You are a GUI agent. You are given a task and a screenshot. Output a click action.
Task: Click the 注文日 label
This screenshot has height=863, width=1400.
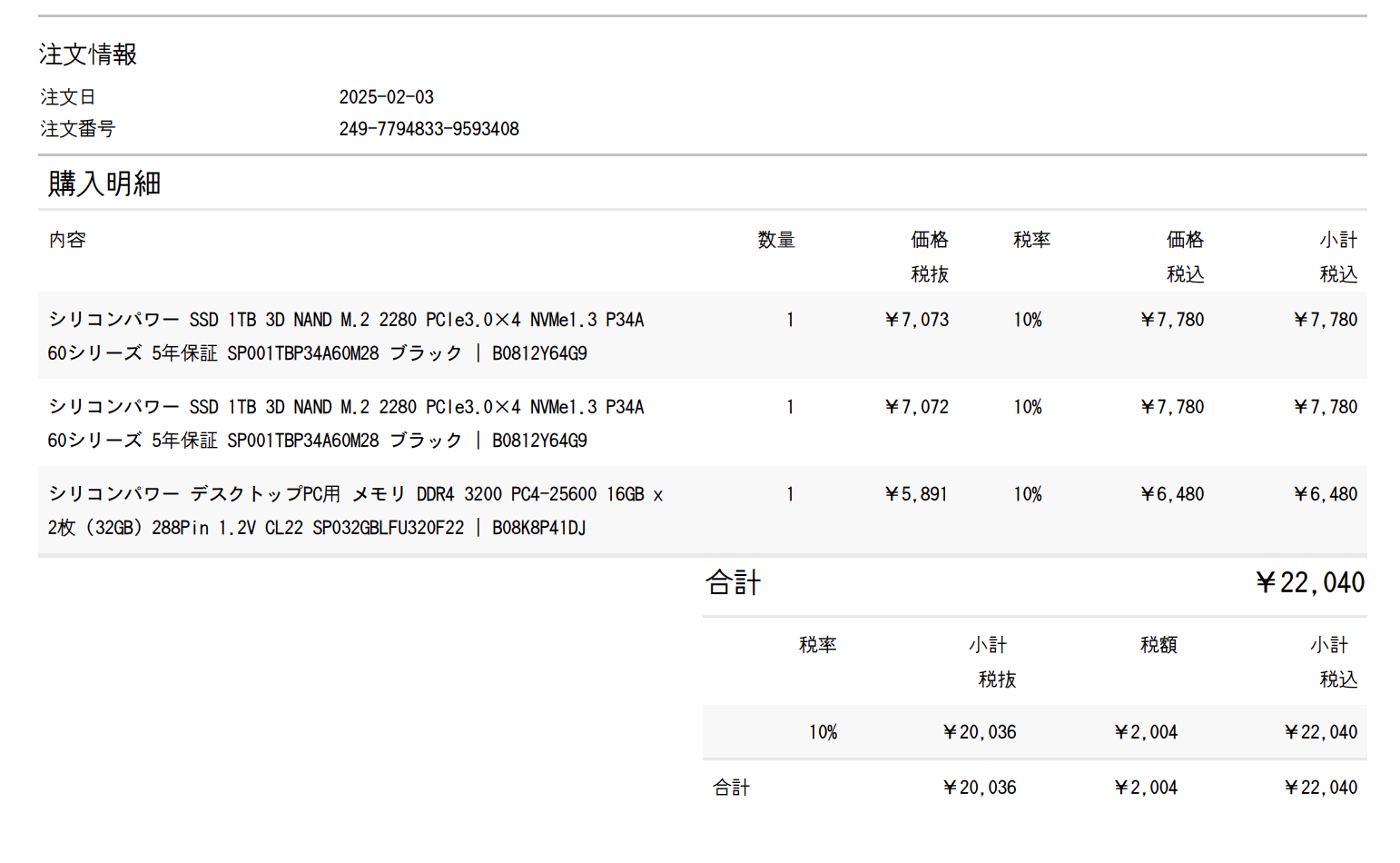click(68, 97)
